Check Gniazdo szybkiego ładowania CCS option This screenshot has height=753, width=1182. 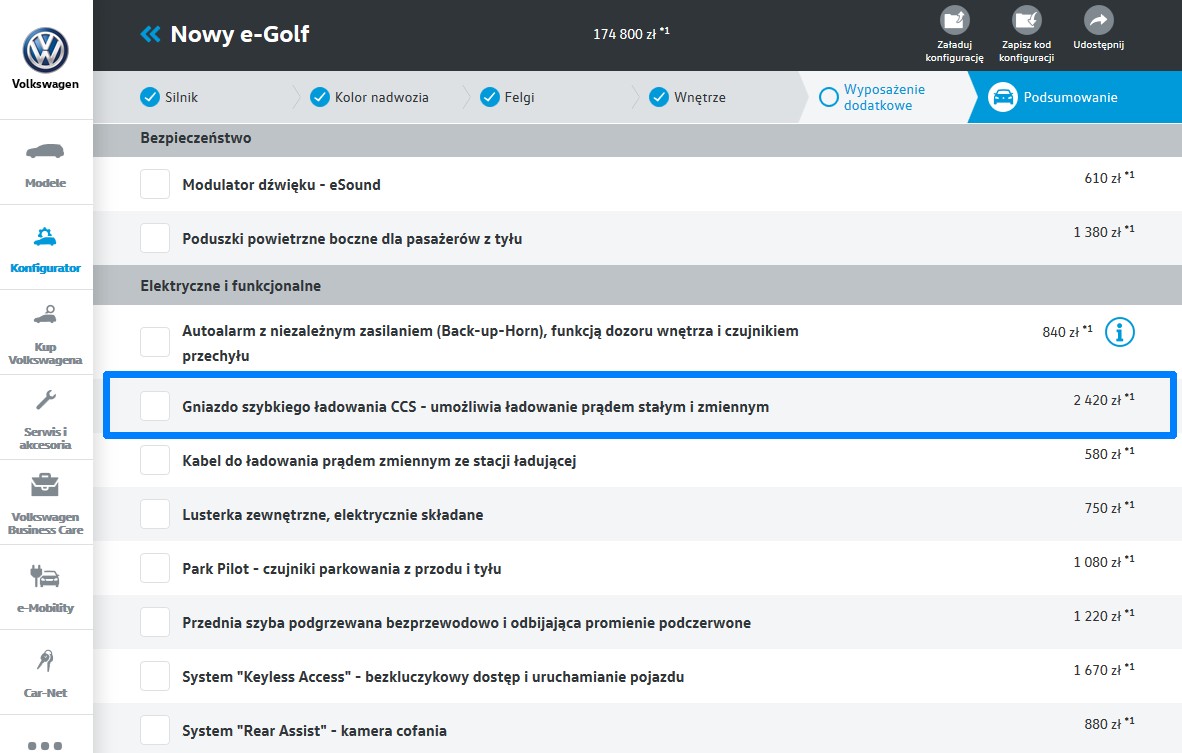(155, 406)
